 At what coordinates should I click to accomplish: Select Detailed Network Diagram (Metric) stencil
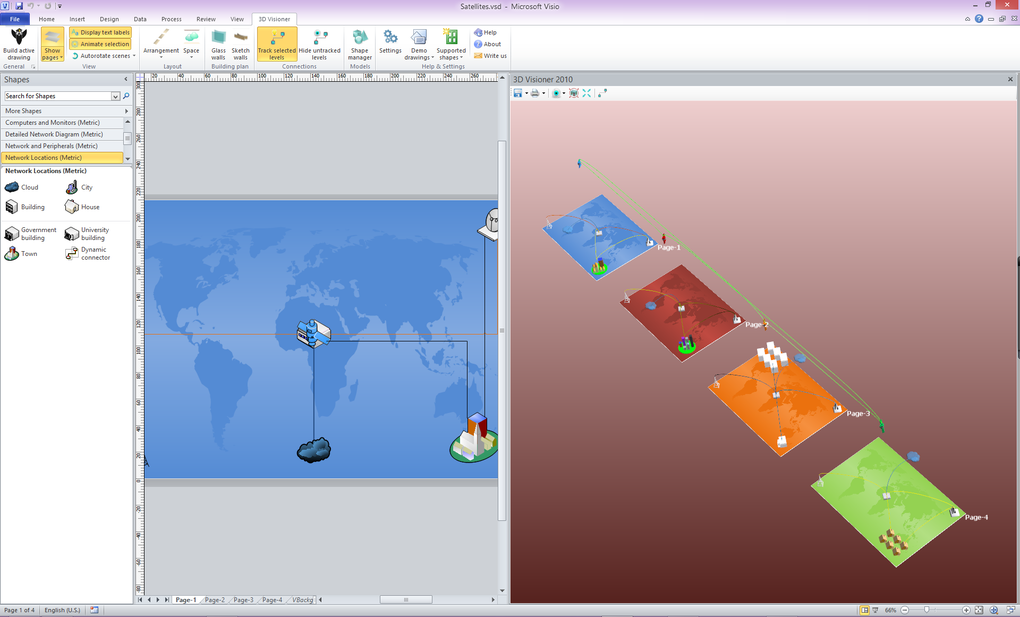62,134
